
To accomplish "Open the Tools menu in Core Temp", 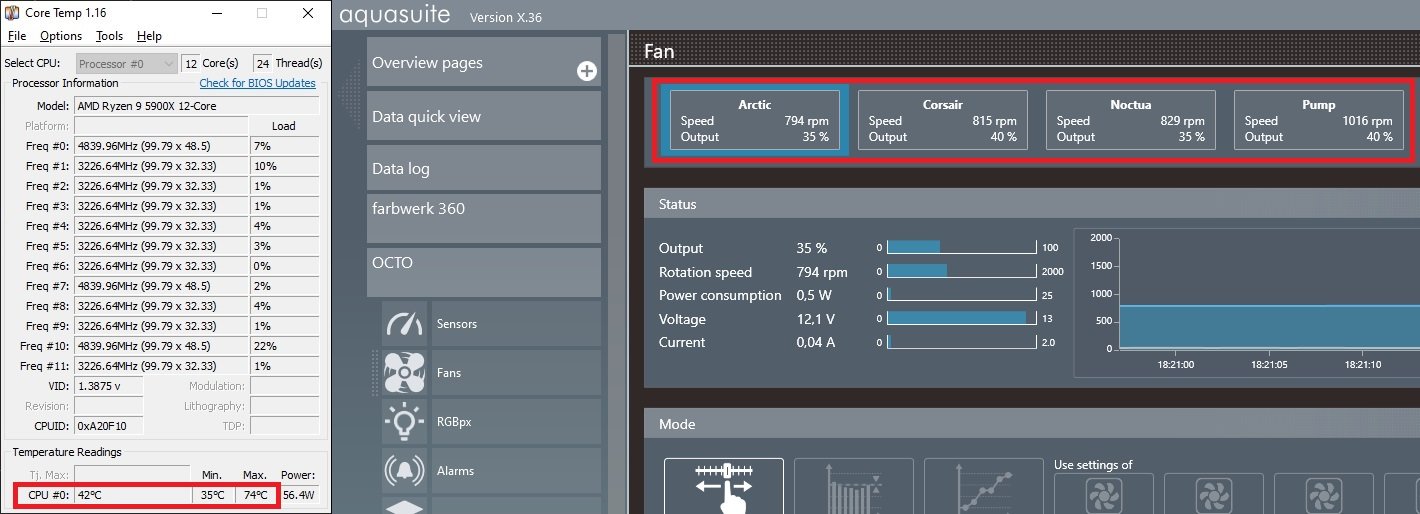I will [x=109, y=36].
